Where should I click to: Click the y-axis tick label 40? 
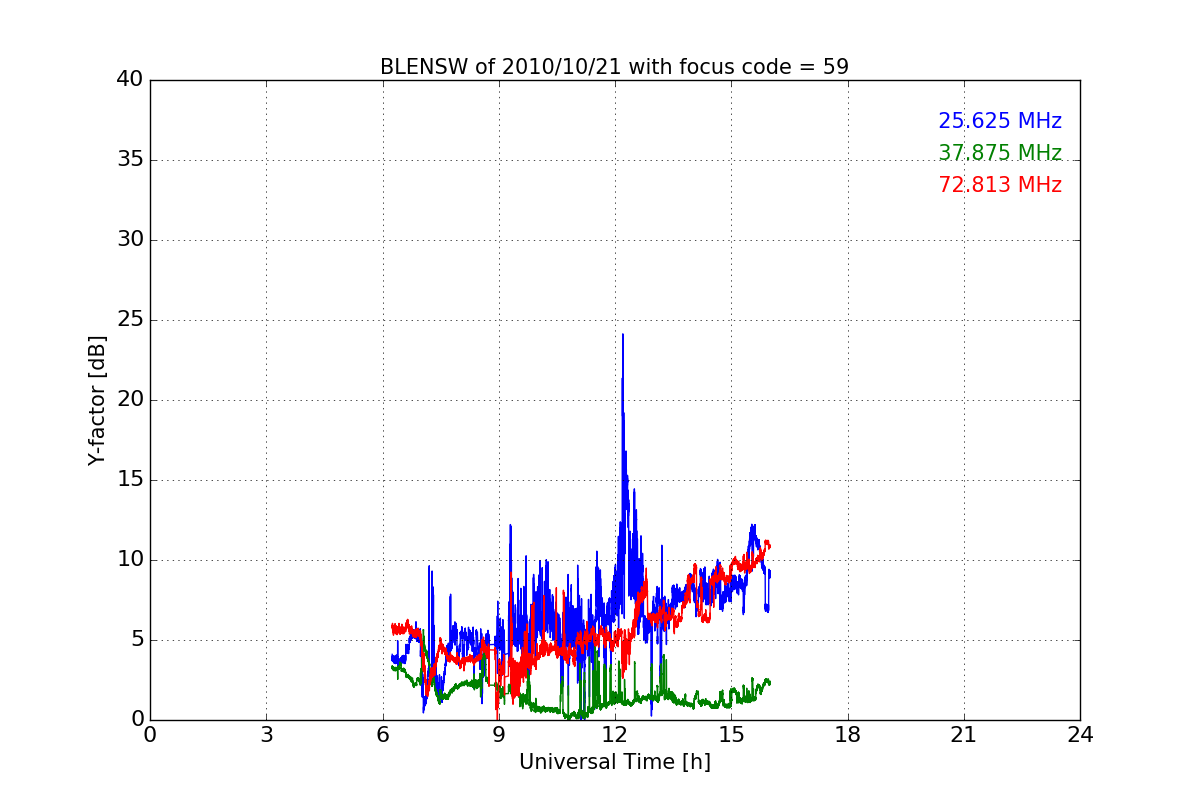[130, 80]
